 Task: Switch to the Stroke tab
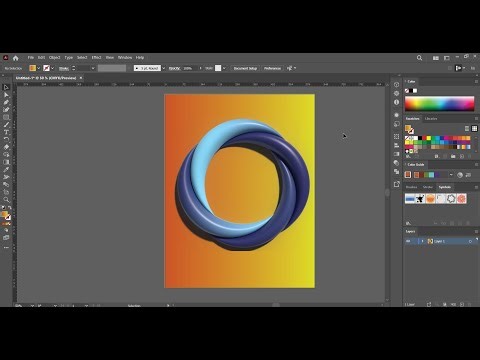pos(428,187)
